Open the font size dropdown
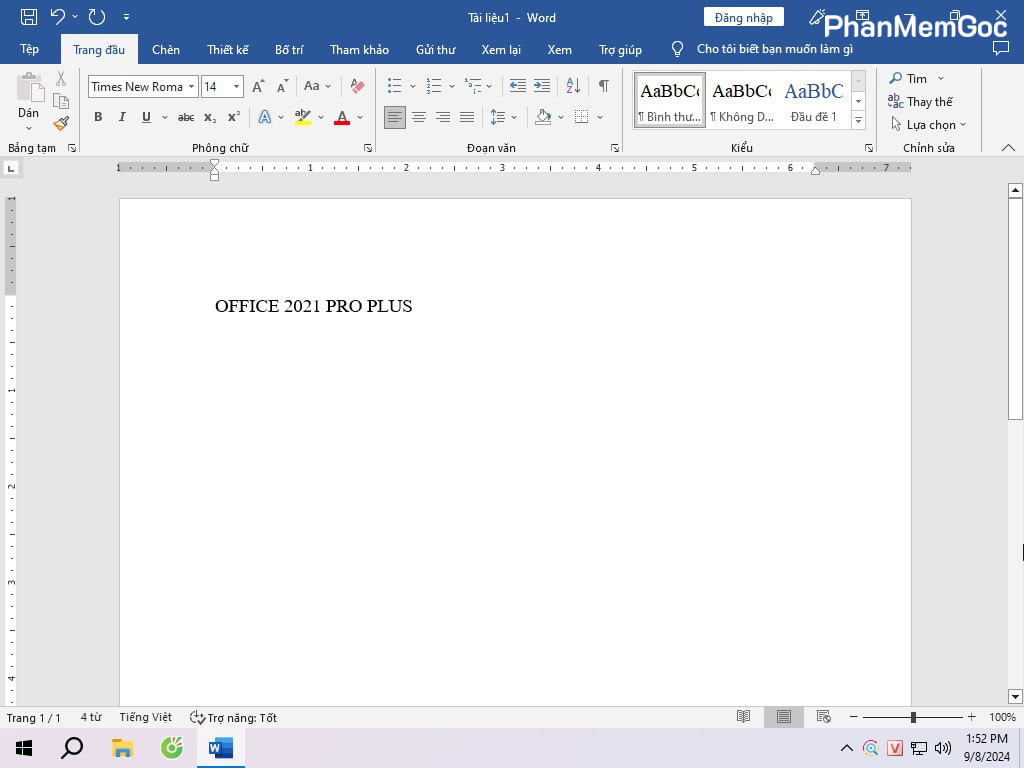1024x768 pixels. pyautogui.click(x=235, y=87)
